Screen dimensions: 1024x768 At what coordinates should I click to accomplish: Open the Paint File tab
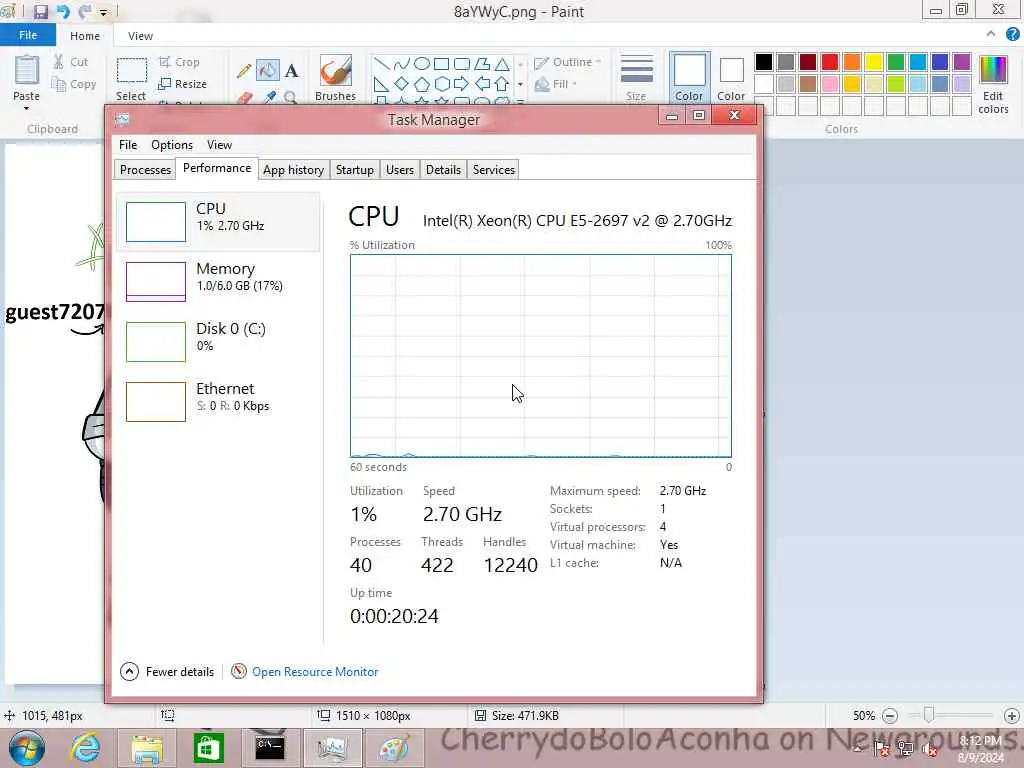(27, 35)
